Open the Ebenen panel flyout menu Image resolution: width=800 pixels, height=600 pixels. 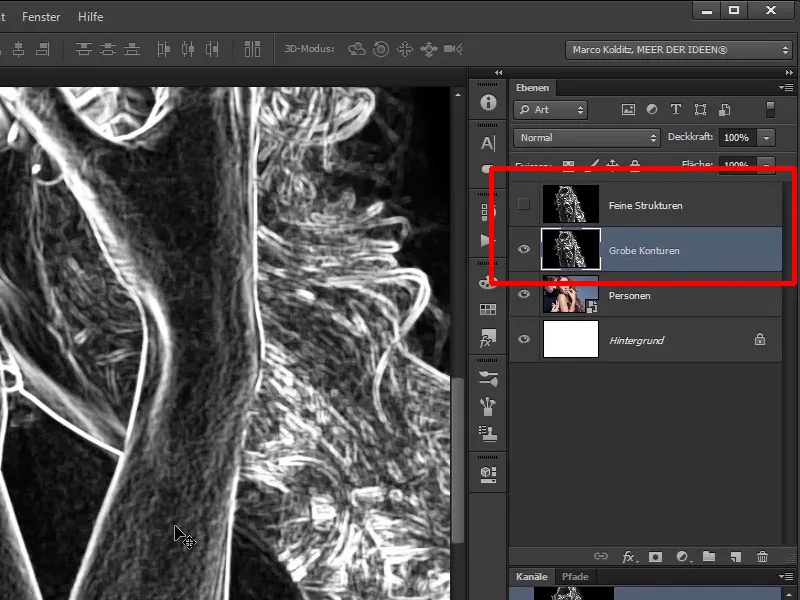click(786, 88)
